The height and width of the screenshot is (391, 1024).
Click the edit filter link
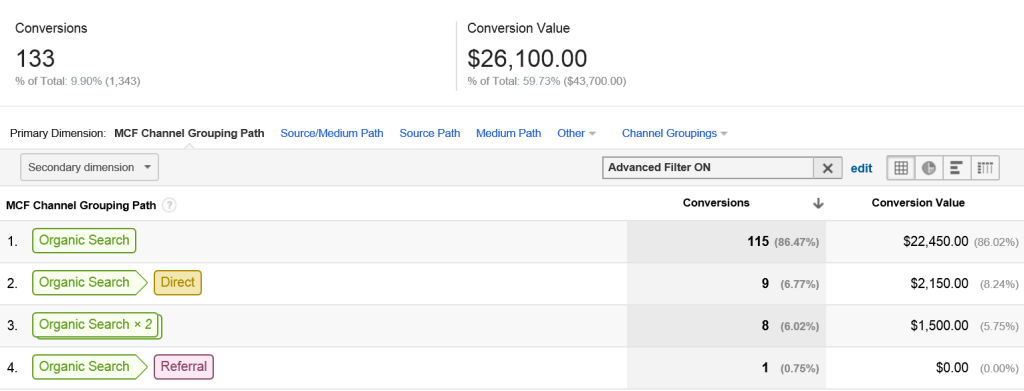[x=861, y=168]
